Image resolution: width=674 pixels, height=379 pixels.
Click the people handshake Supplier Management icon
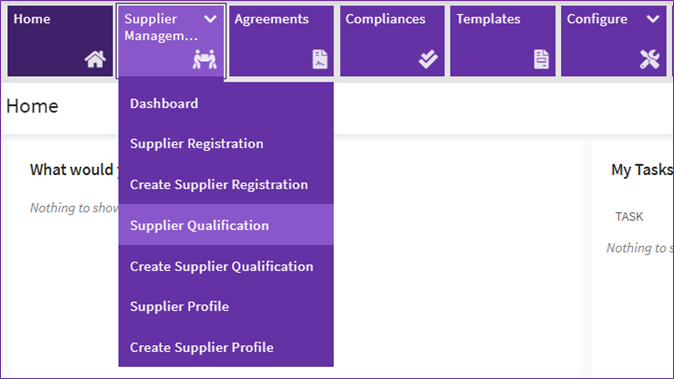205,59
